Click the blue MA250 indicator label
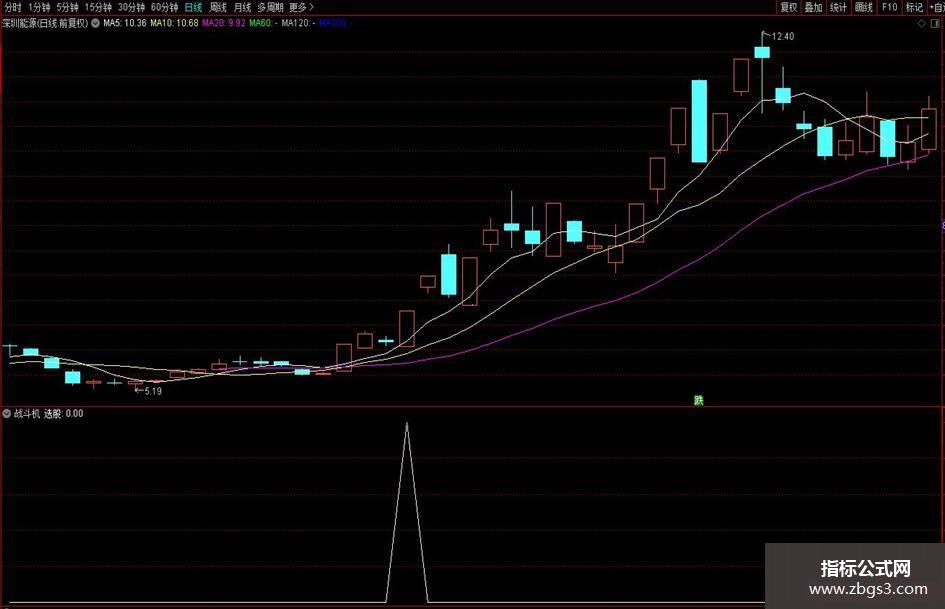The image size is (945, 609). coord(334,23)
